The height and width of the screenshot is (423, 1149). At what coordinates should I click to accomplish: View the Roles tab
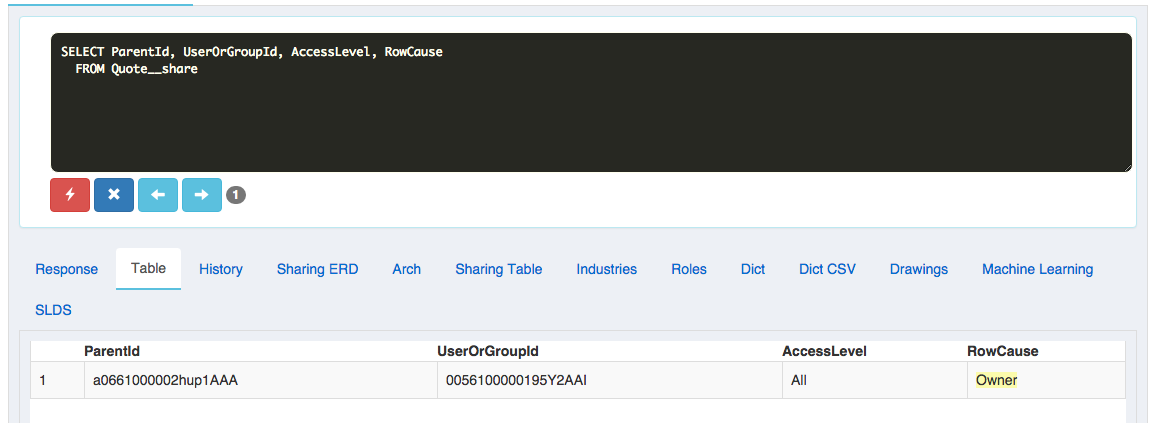pos(689,269)
